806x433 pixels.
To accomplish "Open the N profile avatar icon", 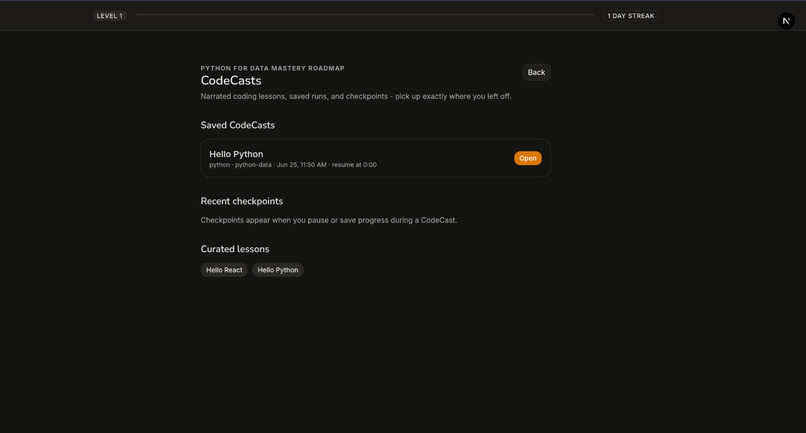I will tap(786, 21).
